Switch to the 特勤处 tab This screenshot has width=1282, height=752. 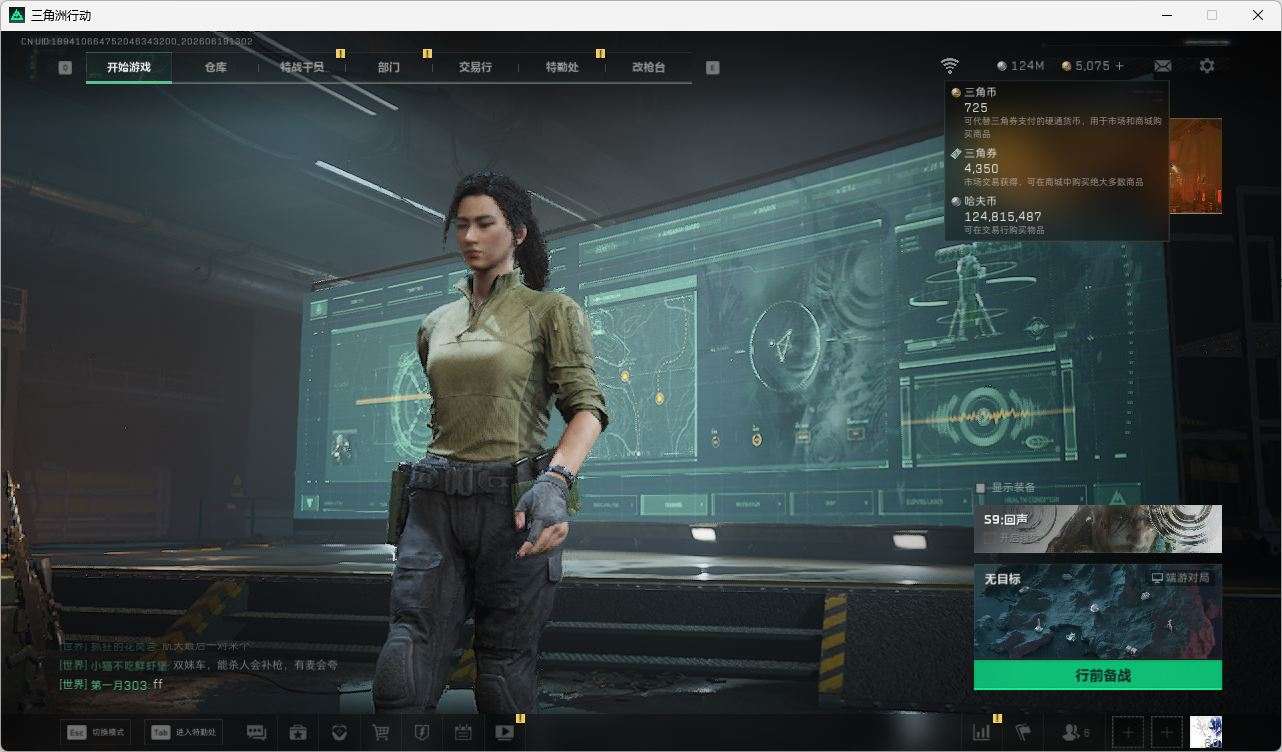coord(562,67)
